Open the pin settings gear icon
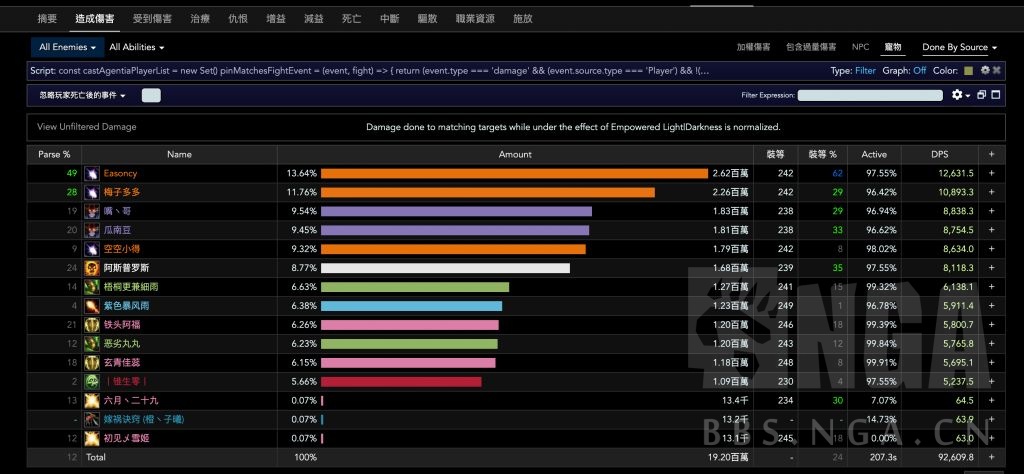The width and height of the screenshot is (1024, 474). coord(985,71)
